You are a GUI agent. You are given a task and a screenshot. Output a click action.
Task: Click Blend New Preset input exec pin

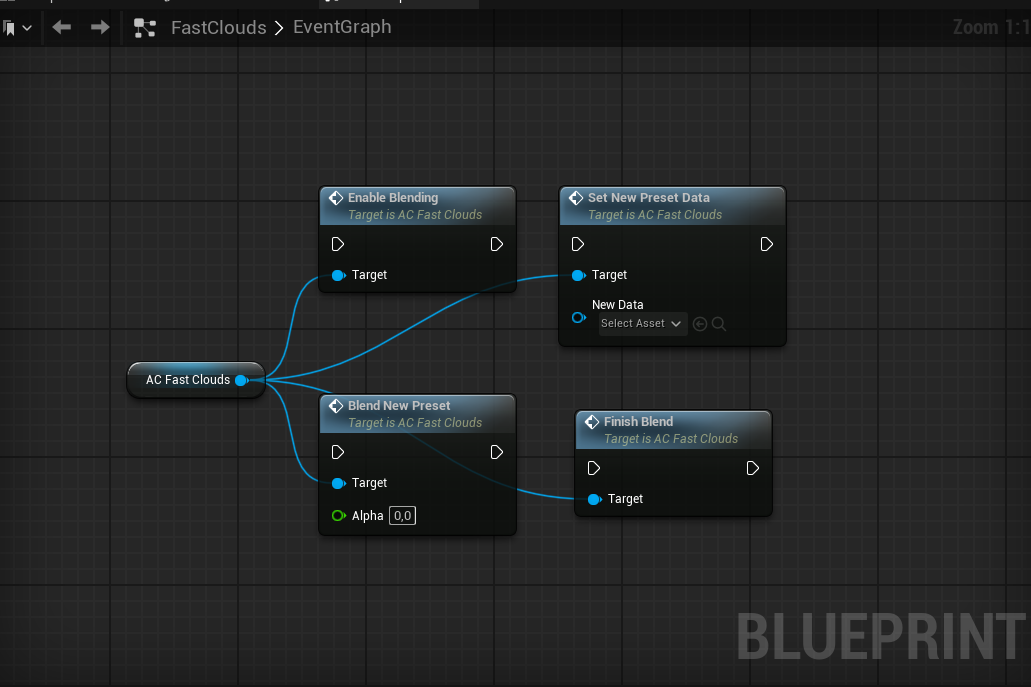pyautogui.click(x=338, y=452)
